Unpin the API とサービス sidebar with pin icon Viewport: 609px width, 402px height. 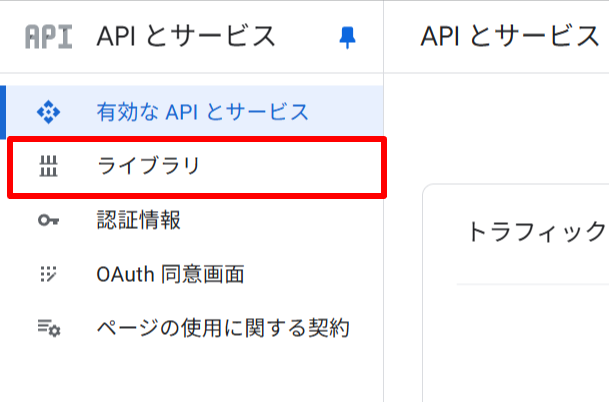347,38
